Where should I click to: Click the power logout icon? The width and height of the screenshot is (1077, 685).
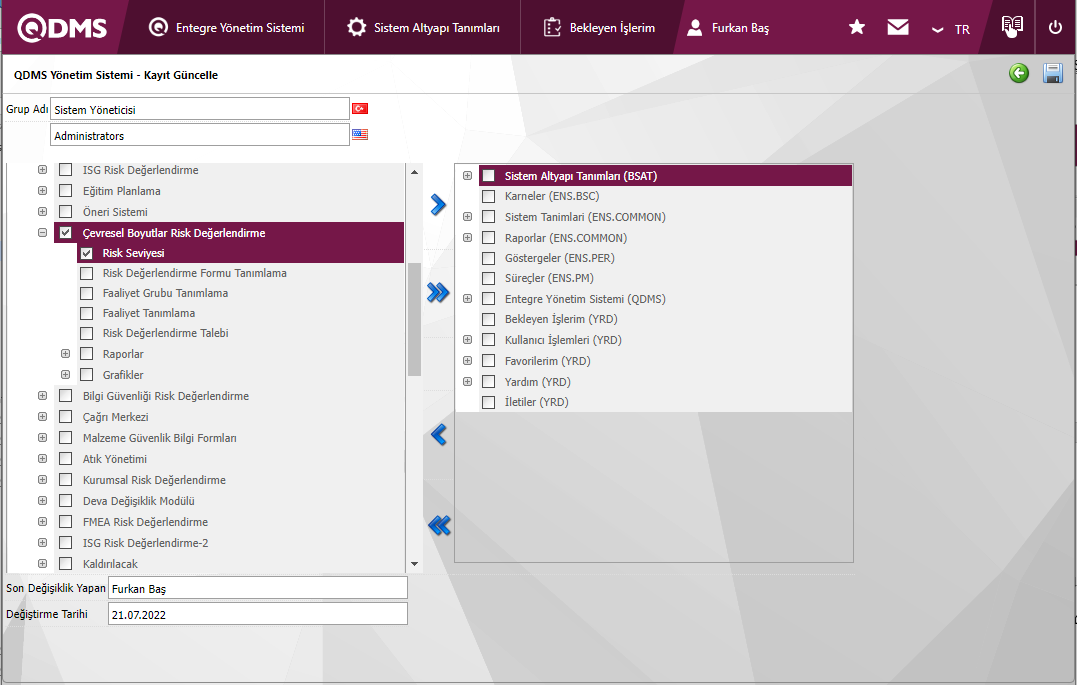click(1055, 28)
